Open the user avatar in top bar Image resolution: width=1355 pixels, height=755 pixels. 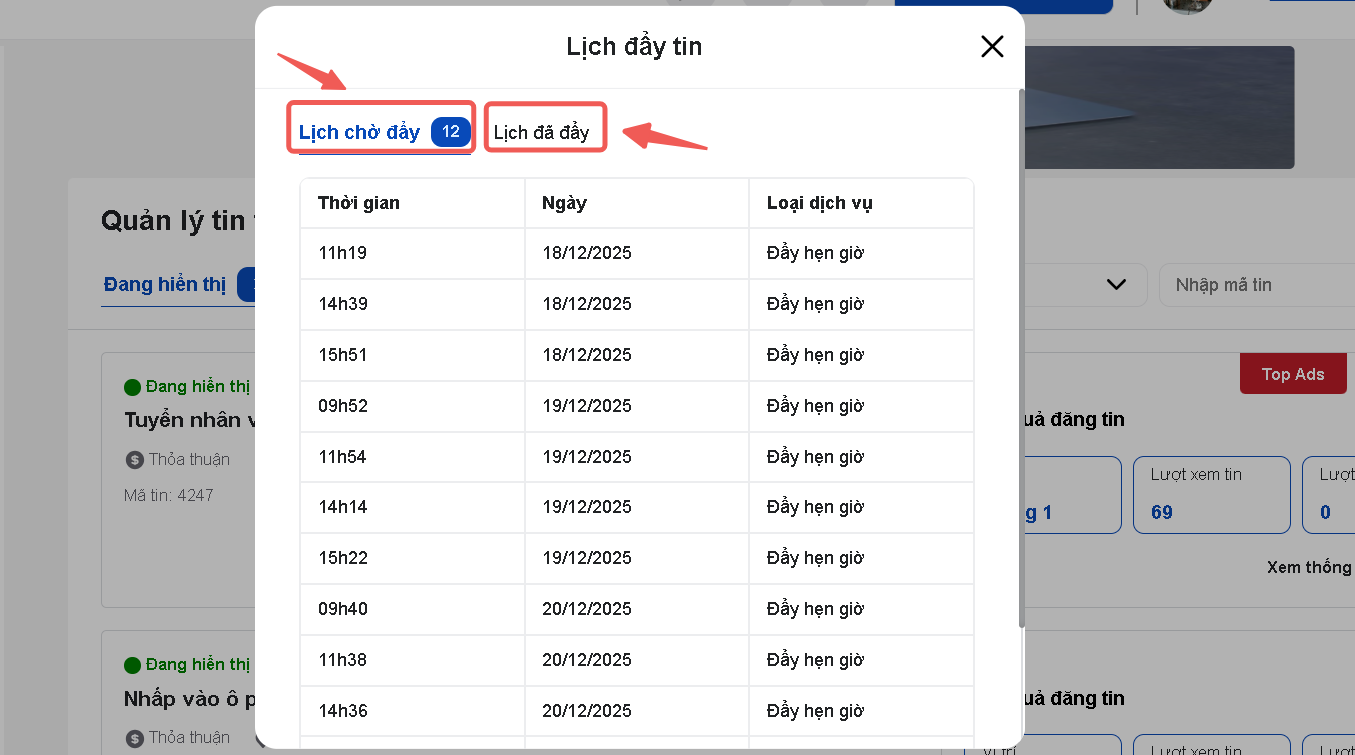(1187, 6)
